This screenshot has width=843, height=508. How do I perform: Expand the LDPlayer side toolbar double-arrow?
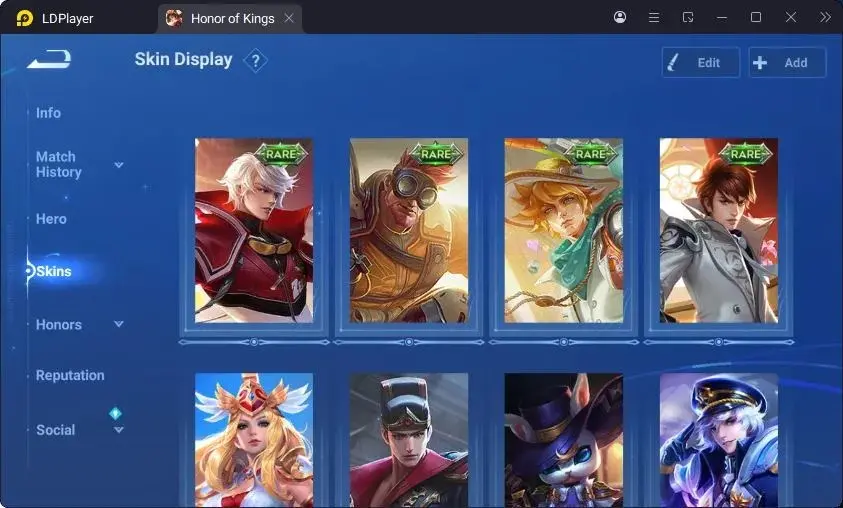[825, 17]
